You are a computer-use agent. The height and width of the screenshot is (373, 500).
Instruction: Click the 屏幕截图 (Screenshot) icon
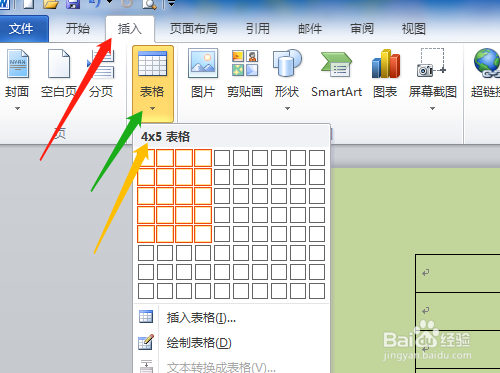point(432,62)
